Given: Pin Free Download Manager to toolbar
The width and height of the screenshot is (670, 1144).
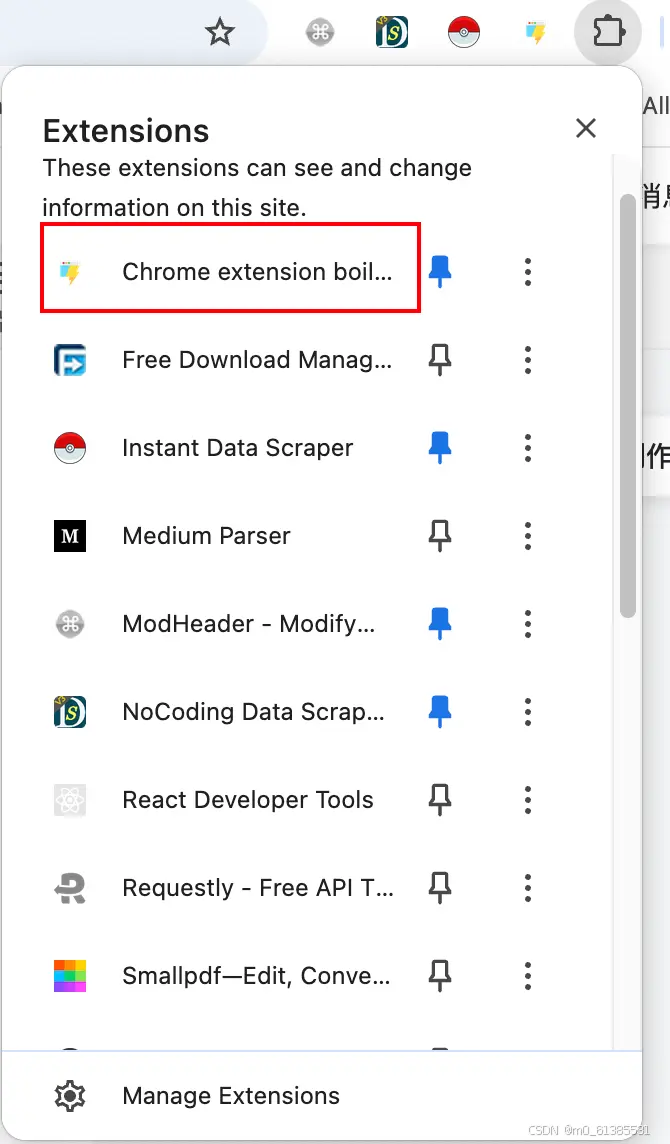Looking at the screenshot, I should (x=440, y=360).
